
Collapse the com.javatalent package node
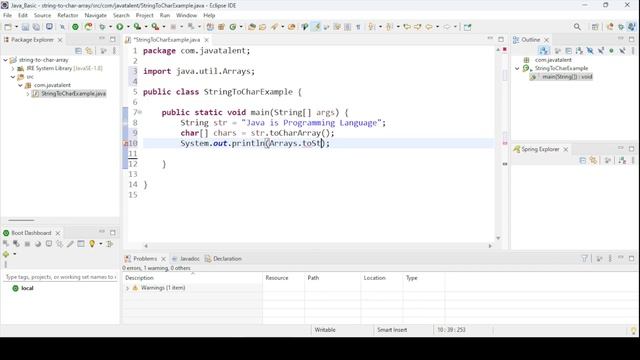pyautogui.click(x=20, y=85)
